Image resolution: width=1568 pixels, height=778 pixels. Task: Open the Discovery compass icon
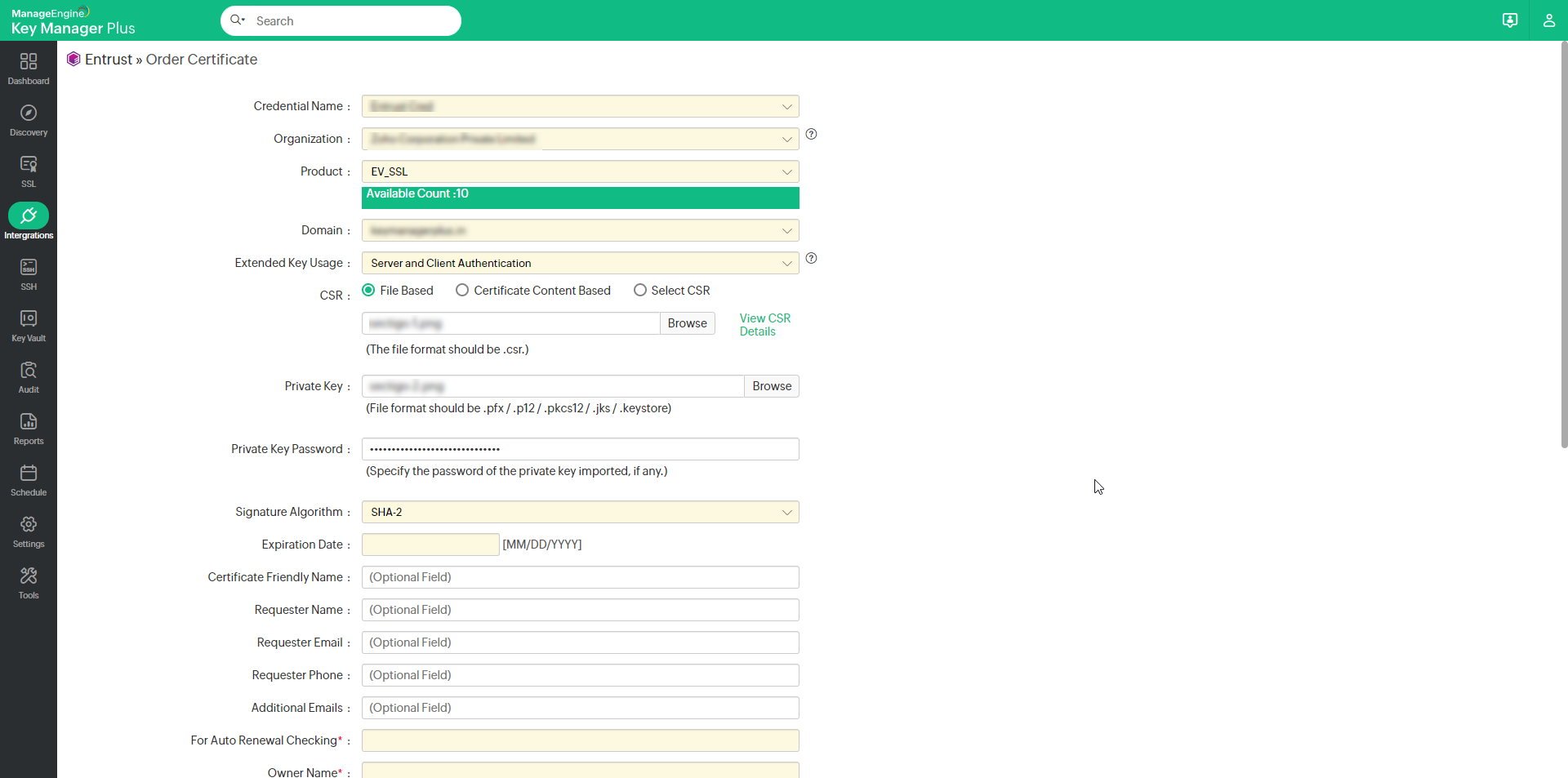tap(29, 113)
